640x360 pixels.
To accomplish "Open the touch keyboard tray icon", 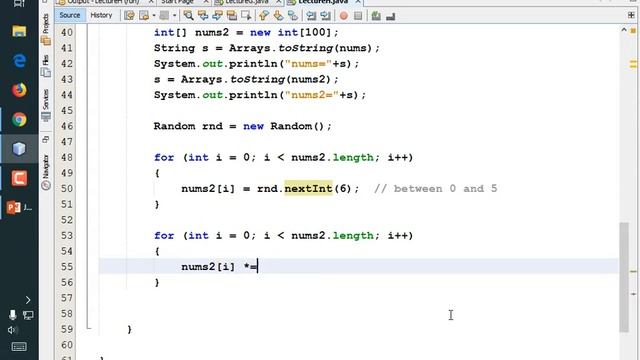I will 19,347.
